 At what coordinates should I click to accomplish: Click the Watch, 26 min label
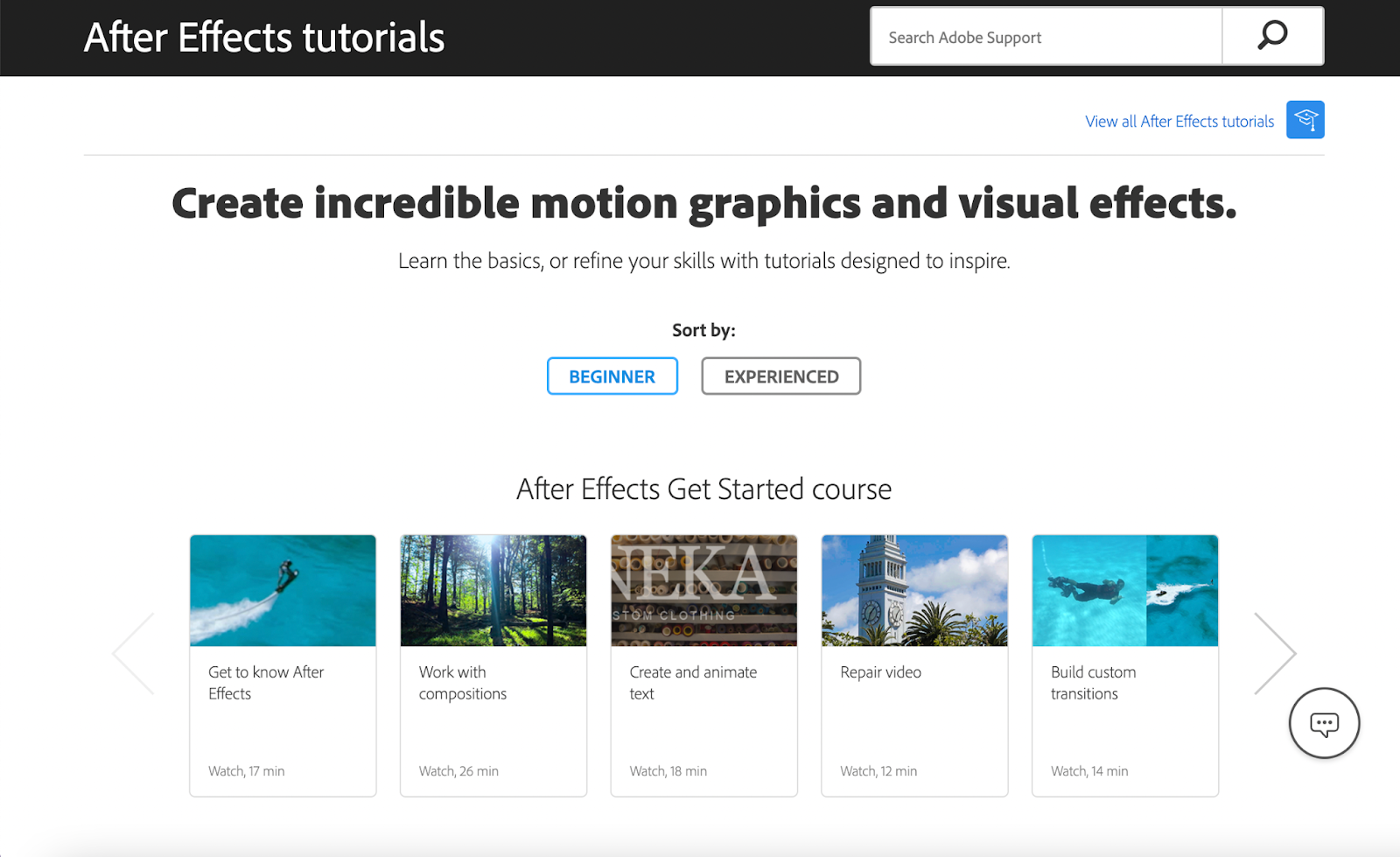(458, 770)
